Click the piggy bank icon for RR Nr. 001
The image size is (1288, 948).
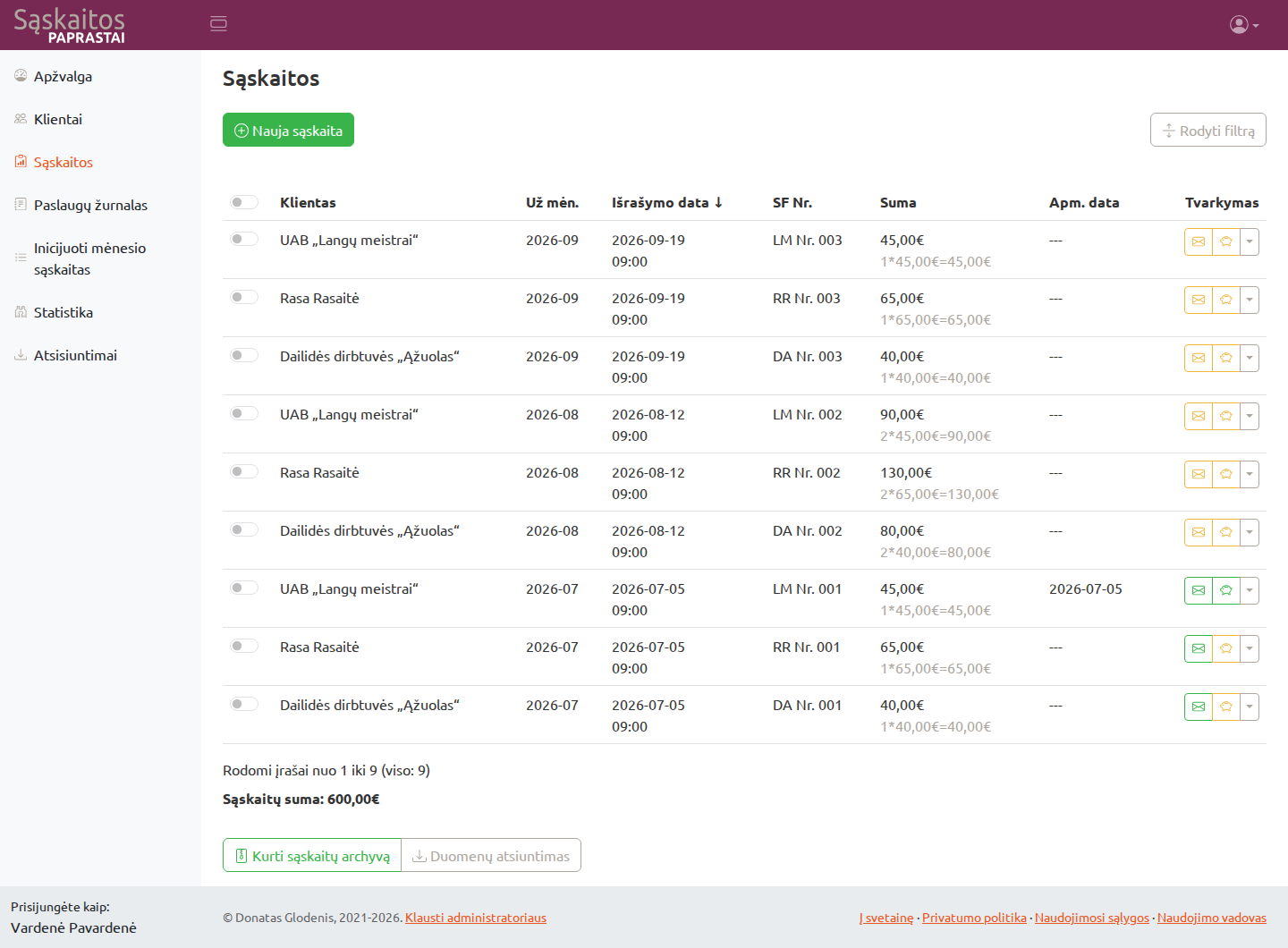pos(1226,648)
